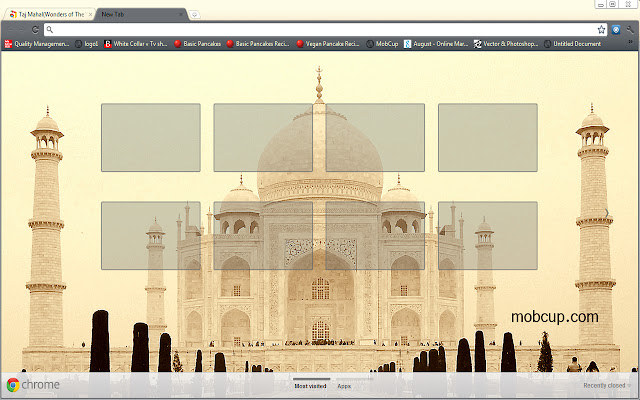Viewport: 640px width, 400px height.
Task: Expand the Recently closed menu
Action: tap(607, 385)
